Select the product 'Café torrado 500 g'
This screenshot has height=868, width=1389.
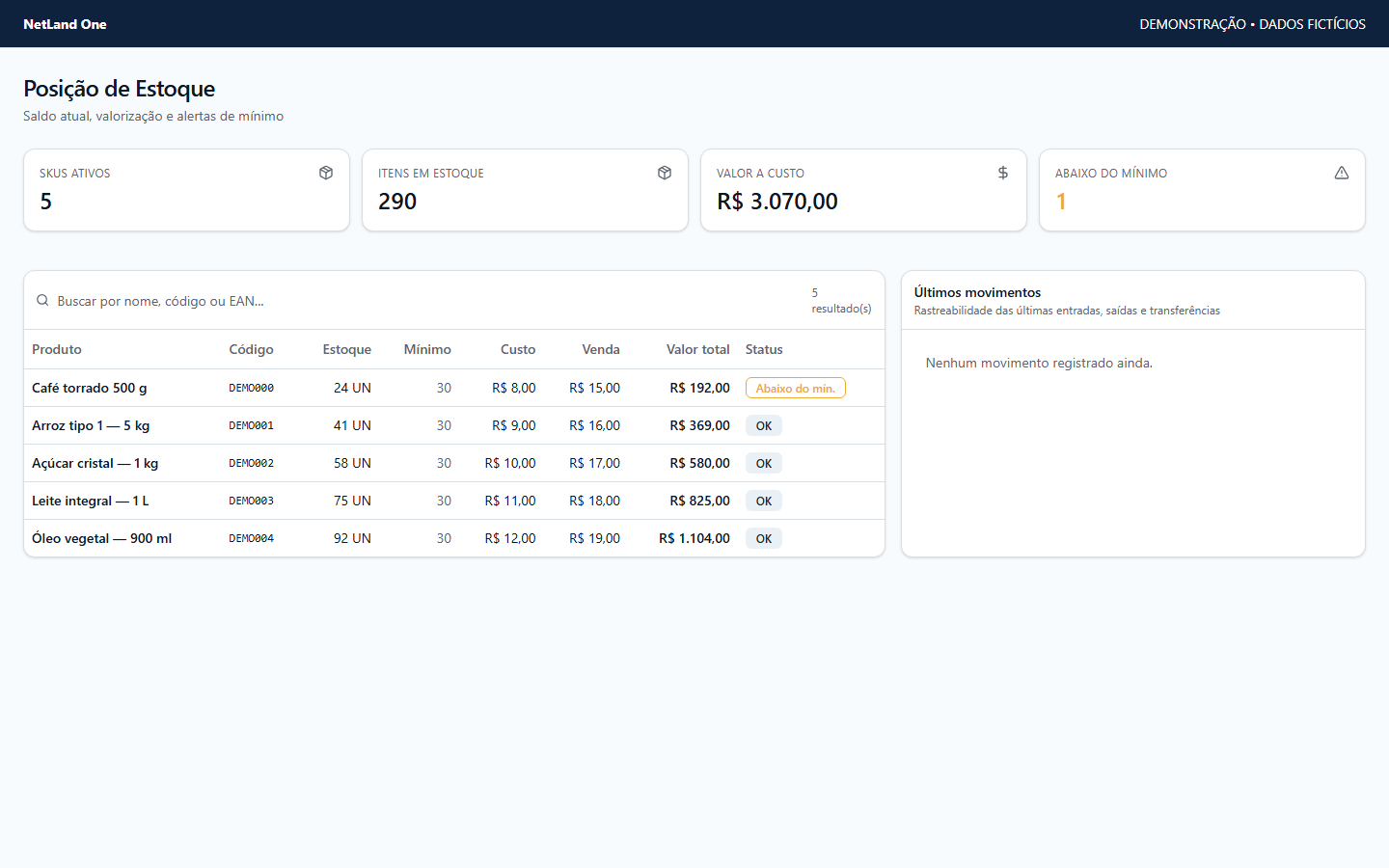tap(90, 388)
